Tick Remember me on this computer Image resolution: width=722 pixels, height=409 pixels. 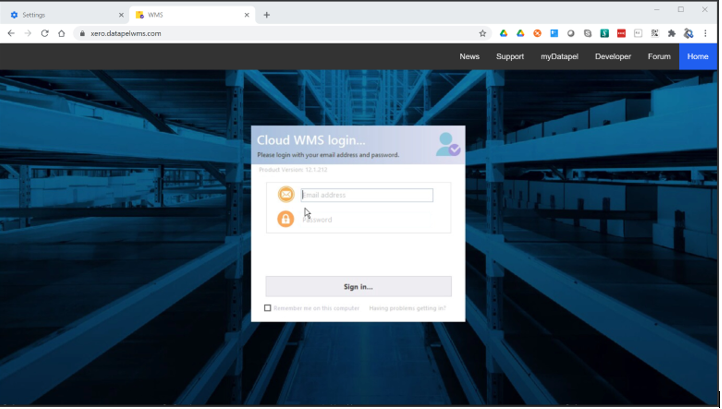(268, 308)
